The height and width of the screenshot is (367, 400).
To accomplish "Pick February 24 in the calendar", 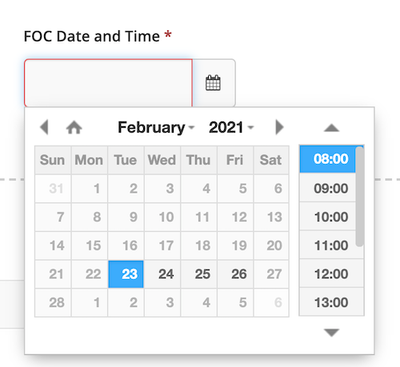I will [x=162, y=274].
